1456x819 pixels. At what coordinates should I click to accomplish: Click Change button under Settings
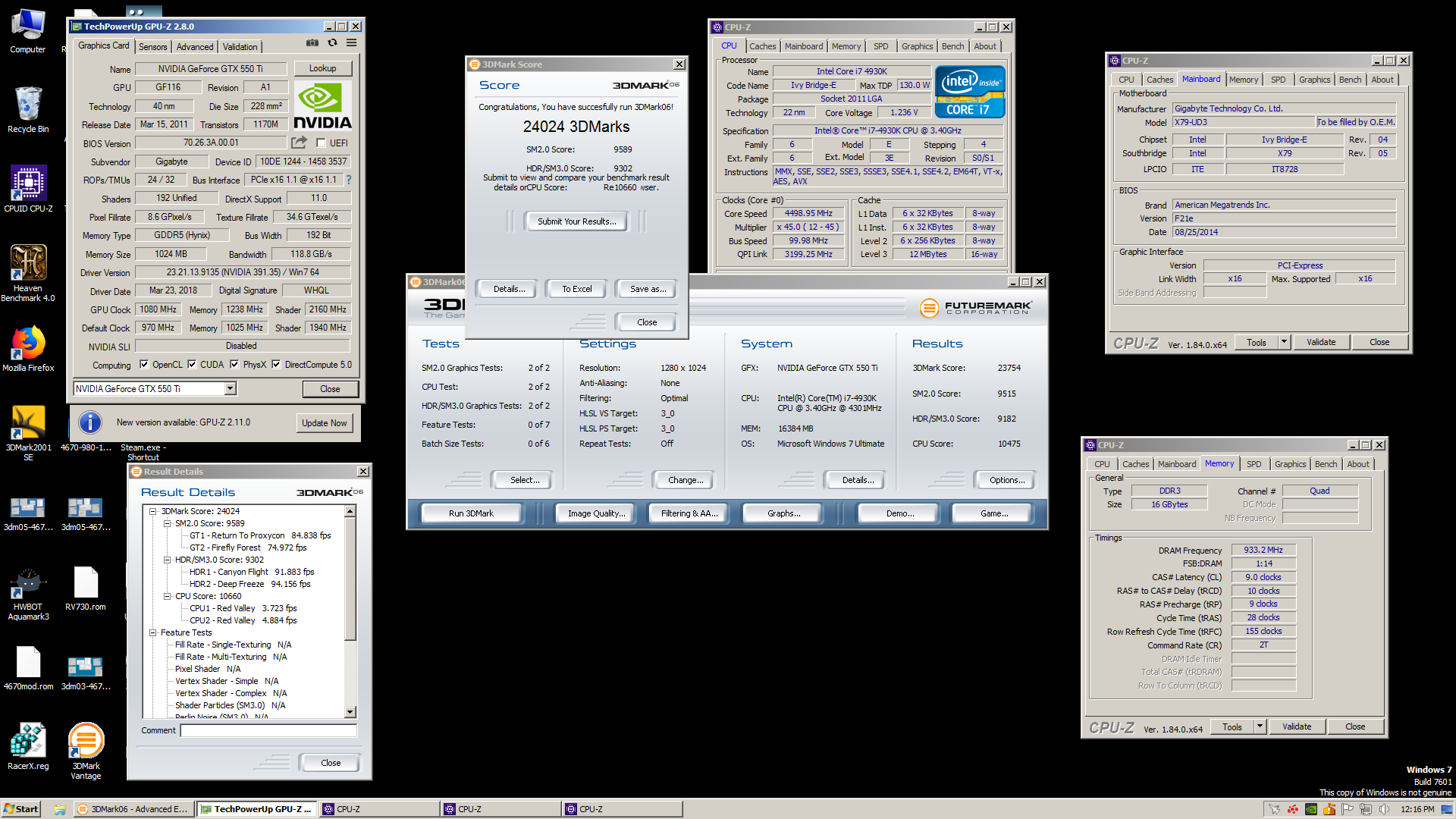click(686, 480)
